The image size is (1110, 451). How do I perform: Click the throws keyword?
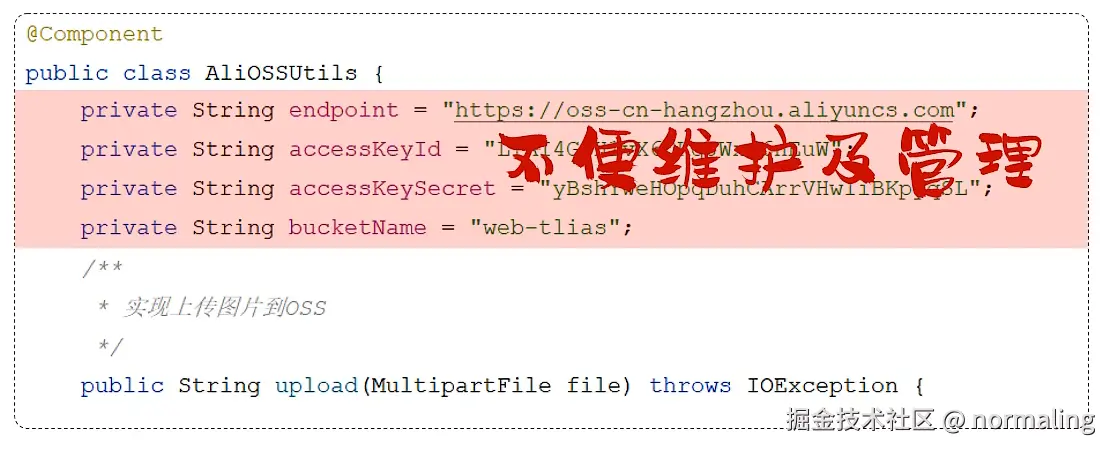tap(691, 386)
